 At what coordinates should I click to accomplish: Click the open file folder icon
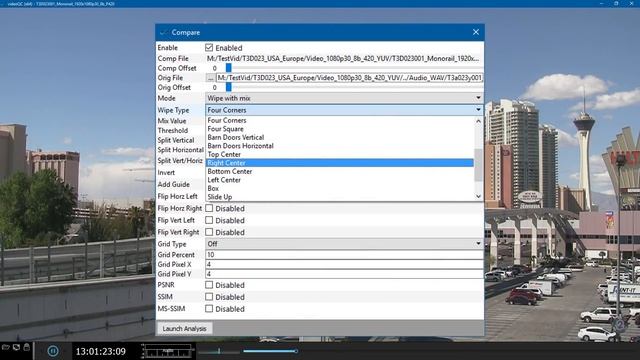(5, 347)
